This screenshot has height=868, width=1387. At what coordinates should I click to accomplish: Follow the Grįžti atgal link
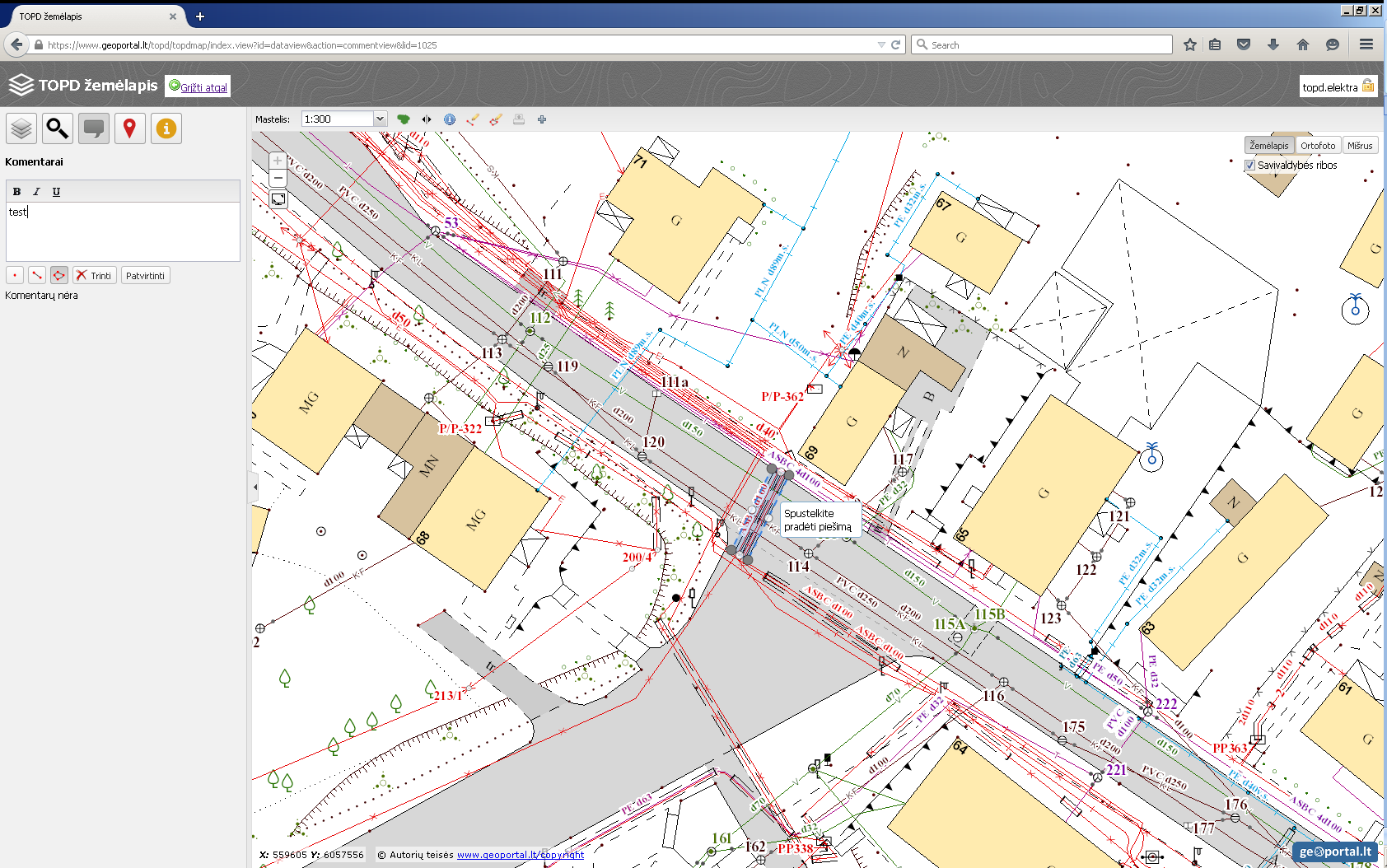click(203, 87)
